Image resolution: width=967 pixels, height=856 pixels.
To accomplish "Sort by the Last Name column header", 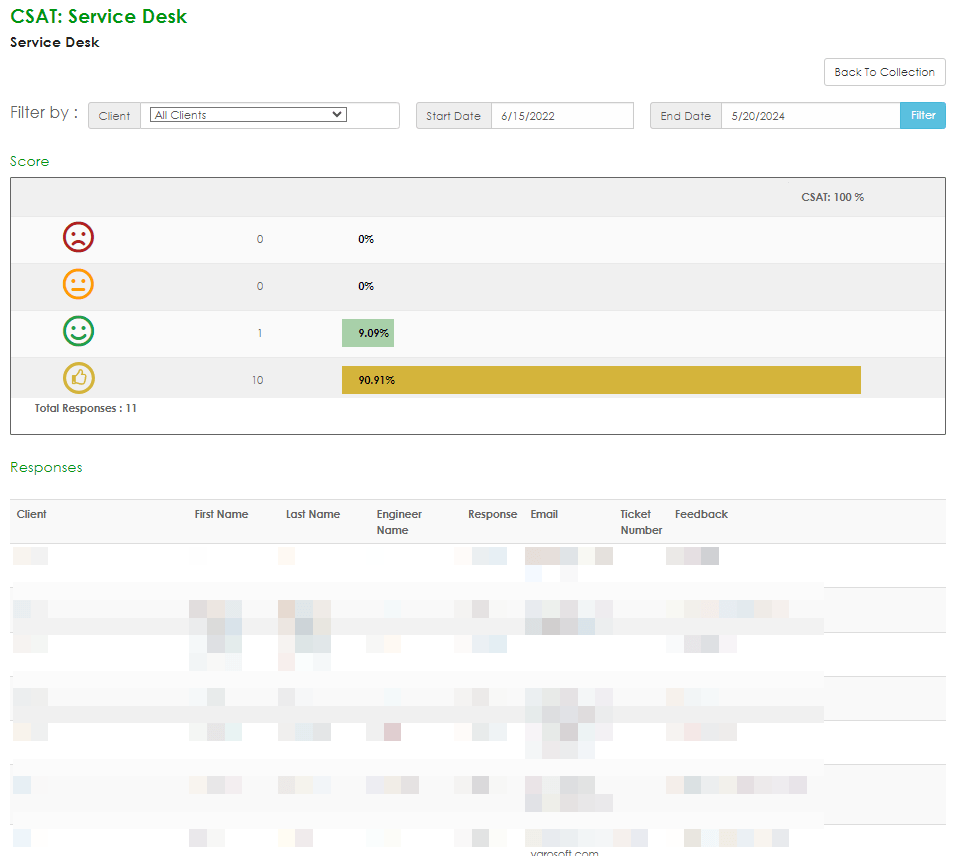I will coord(312,514).
